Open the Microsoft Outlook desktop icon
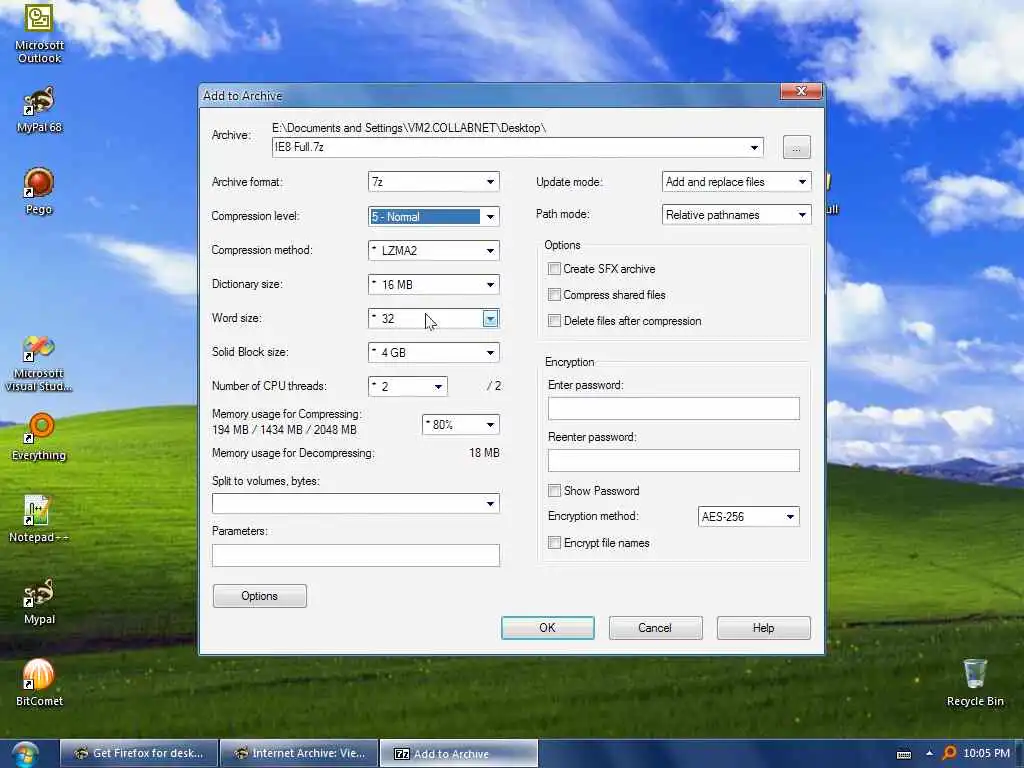The image size is (1024, 768). click(x=39, y=33)
